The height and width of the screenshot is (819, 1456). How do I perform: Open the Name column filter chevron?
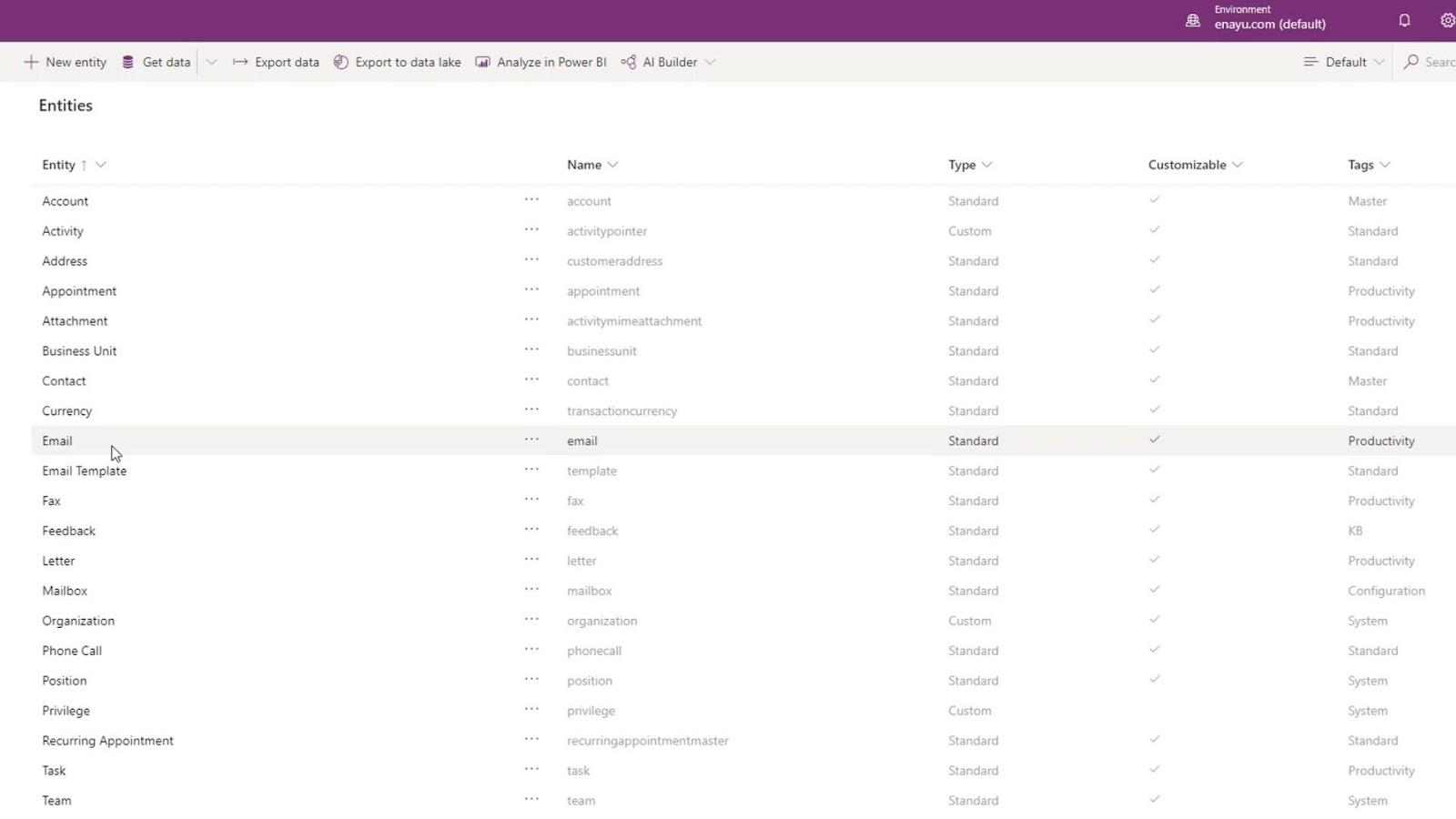tap(612, 165)
